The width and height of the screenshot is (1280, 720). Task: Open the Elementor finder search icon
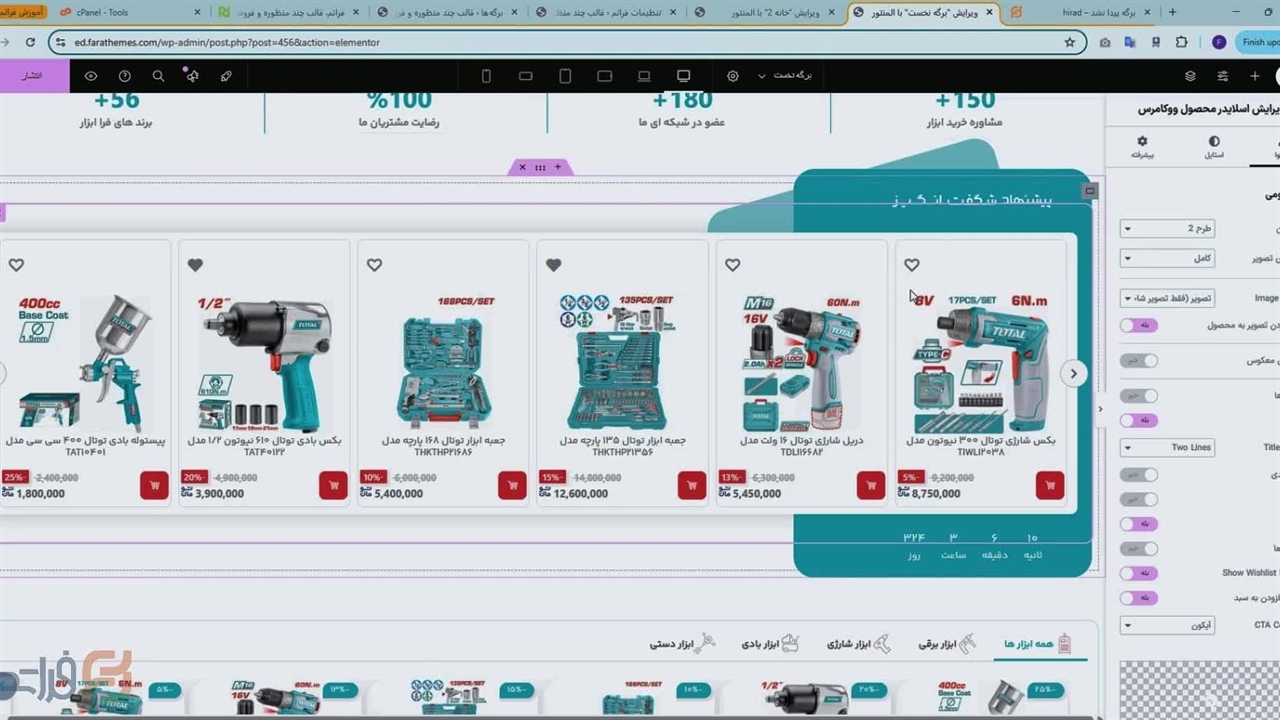pyautogui.click(x=158, y=76)
